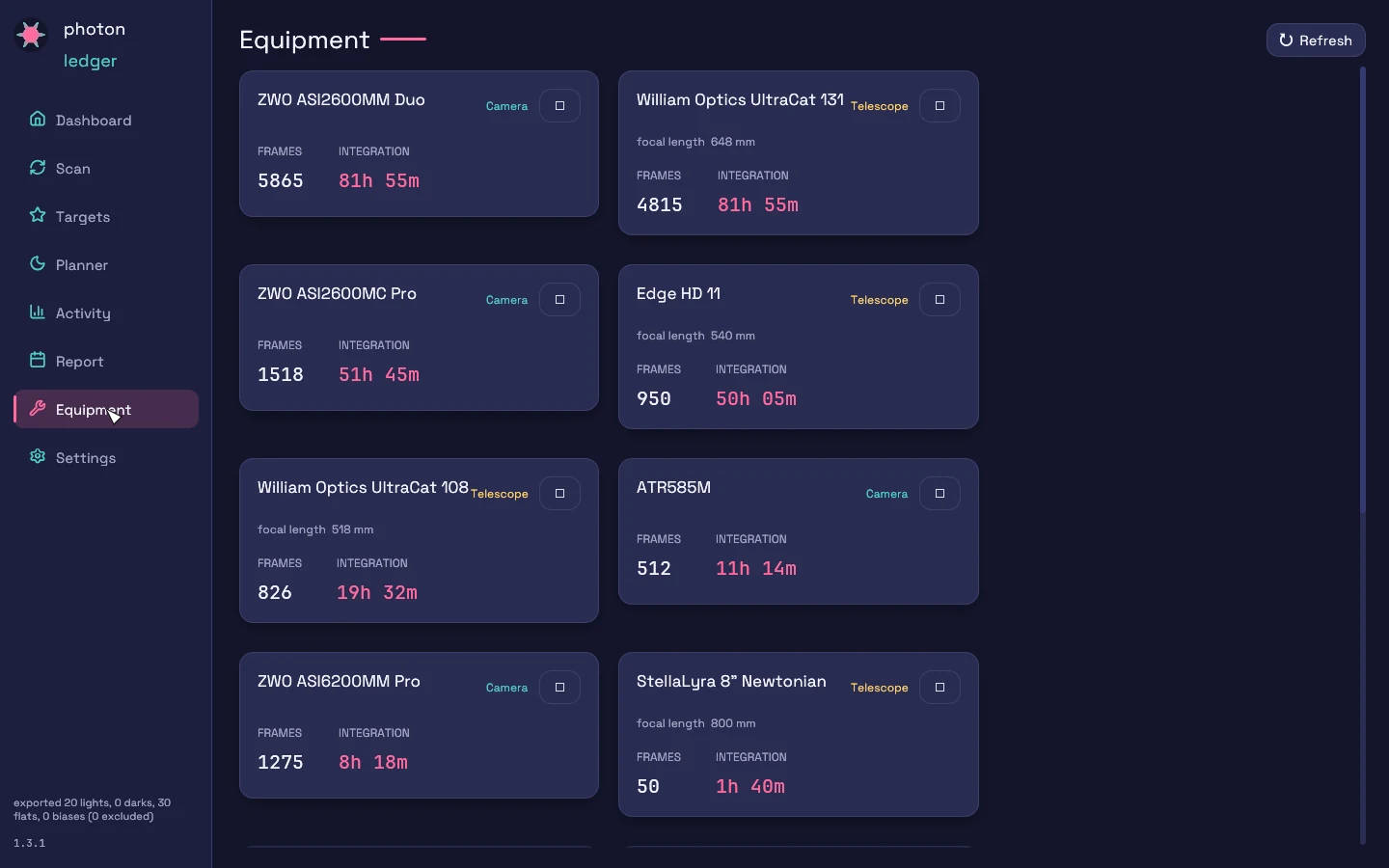
Task: Click the frames count '1518'
Action: coord(281,375)
